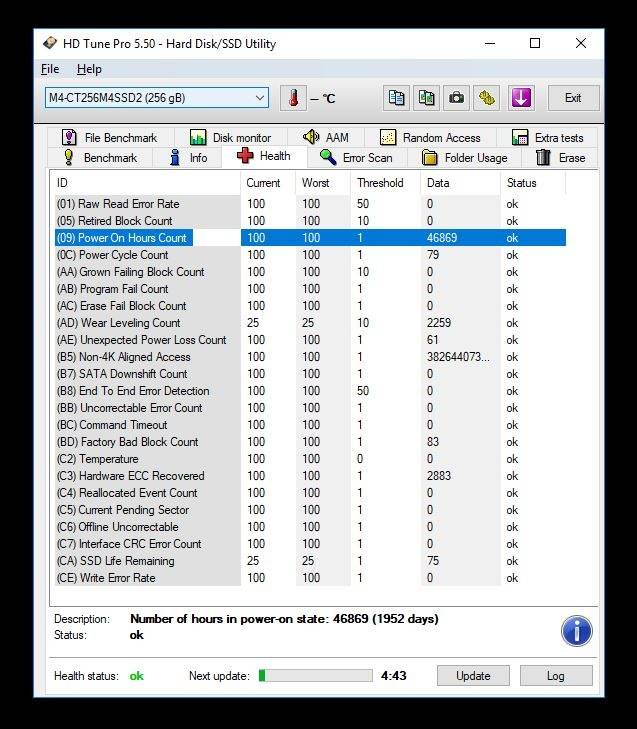637x729 pixels.
Task: Open options via the yellow gears icon
Action: tap(487, 98)
